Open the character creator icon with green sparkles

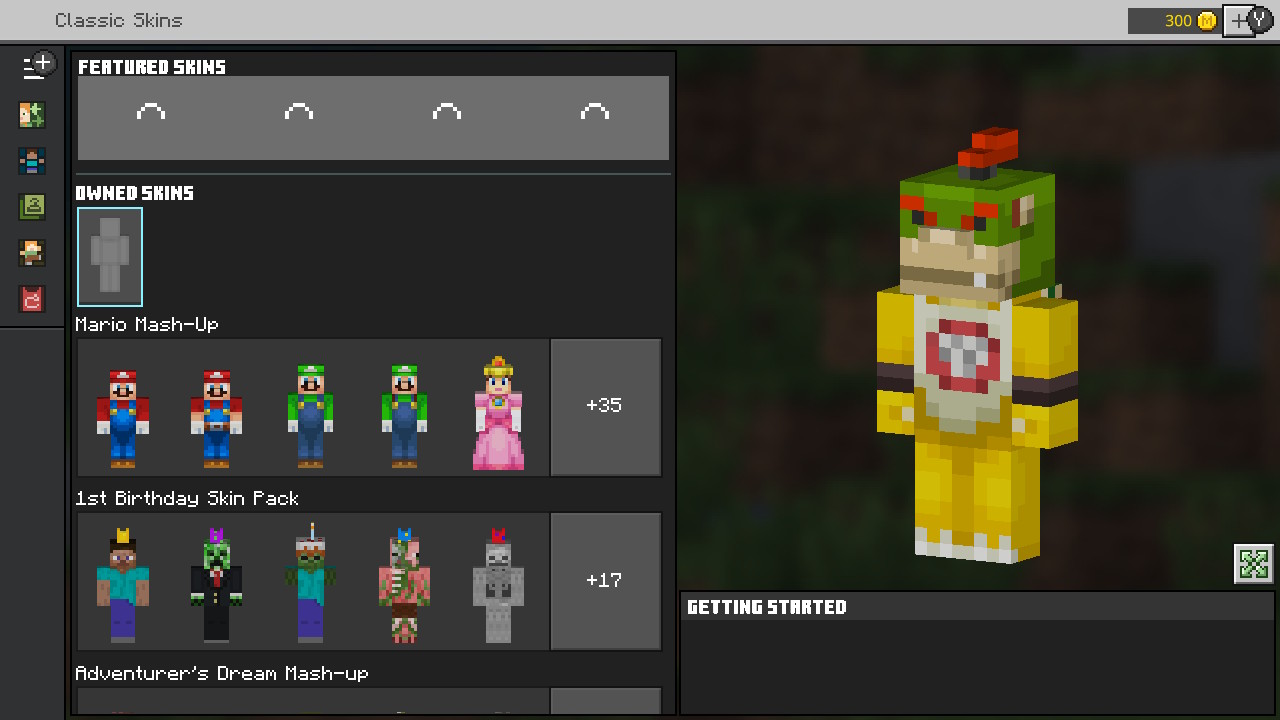point(32,114)
